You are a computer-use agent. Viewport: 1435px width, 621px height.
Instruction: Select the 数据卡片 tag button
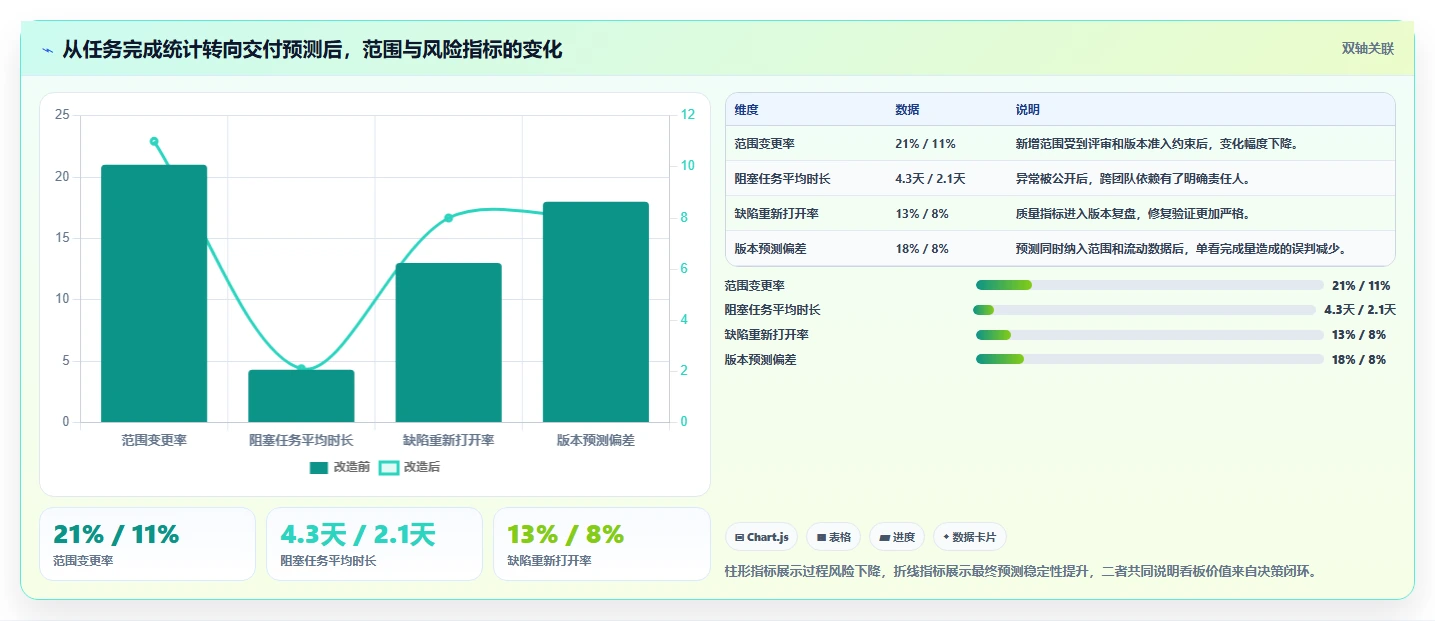click(970, 537)
